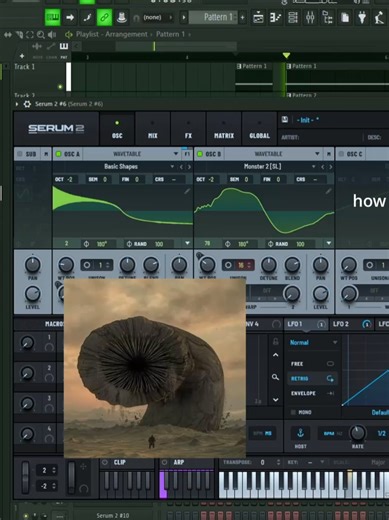The width and height of the screenshot is (389, 520).
Task: Click the stamp icon next to link button
Action: tap(122, 17)
